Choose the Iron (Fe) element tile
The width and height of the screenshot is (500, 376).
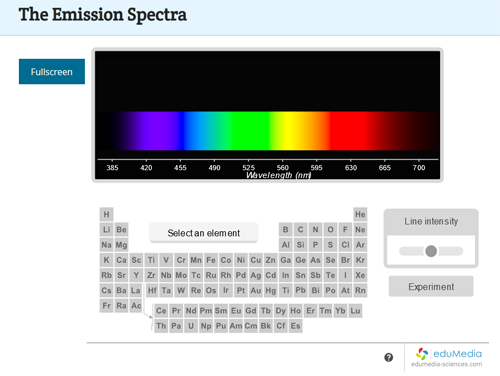click(x=211, y=260)
